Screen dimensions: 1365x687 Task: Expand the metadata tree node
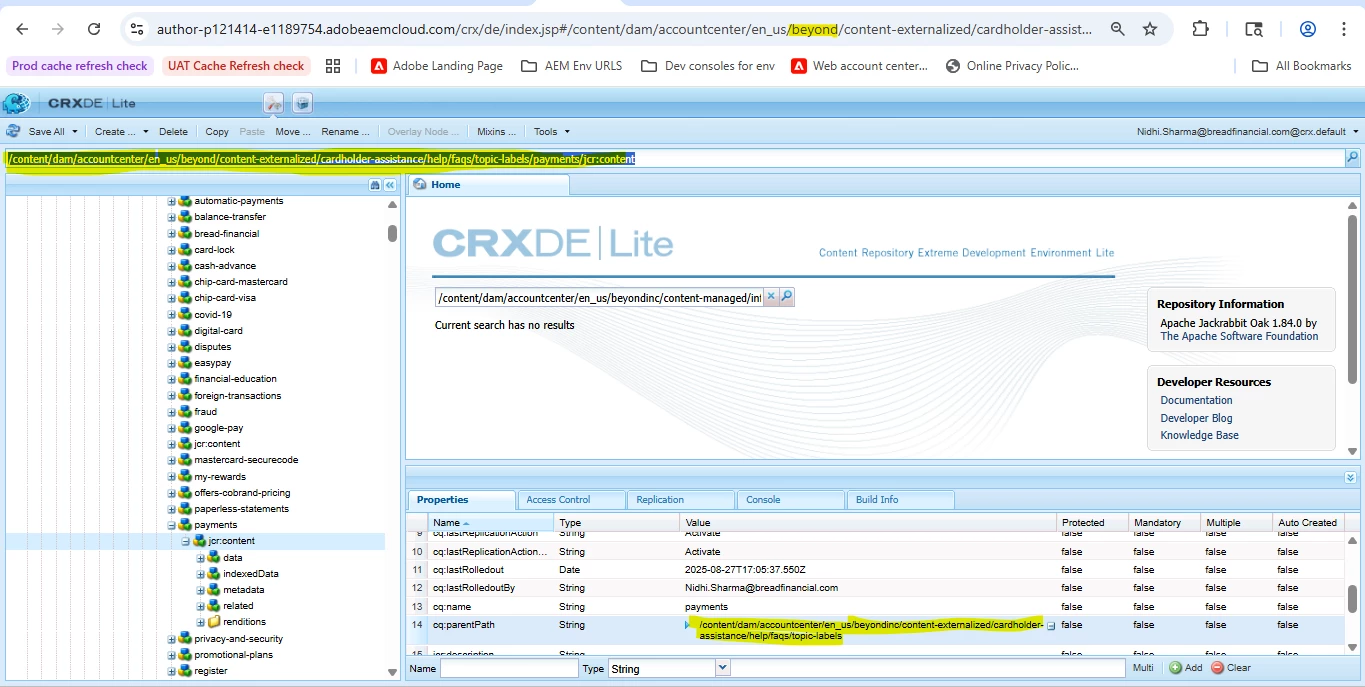(201, 590)
